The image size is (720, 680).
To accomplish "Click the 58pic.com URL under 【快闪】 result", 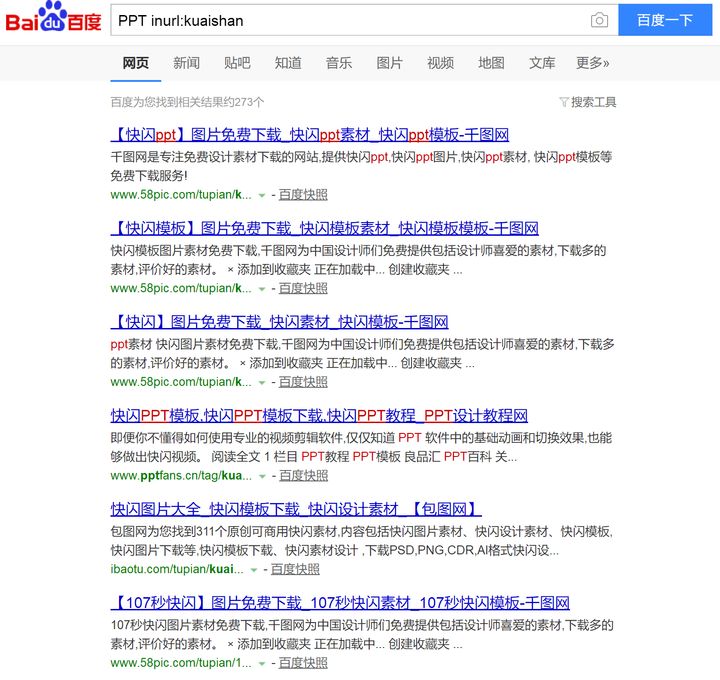I will [x=181, y=382].
